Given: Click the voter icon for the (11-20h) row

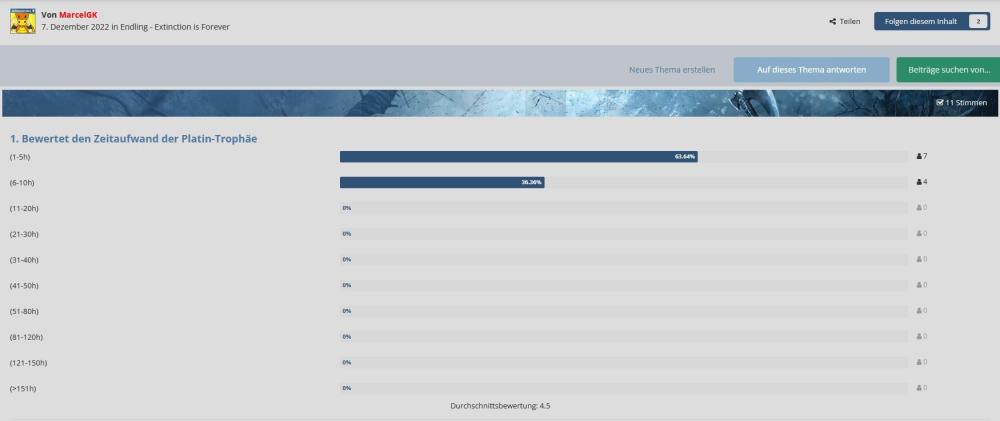Looking at the screenshot, I should (919, 208).
